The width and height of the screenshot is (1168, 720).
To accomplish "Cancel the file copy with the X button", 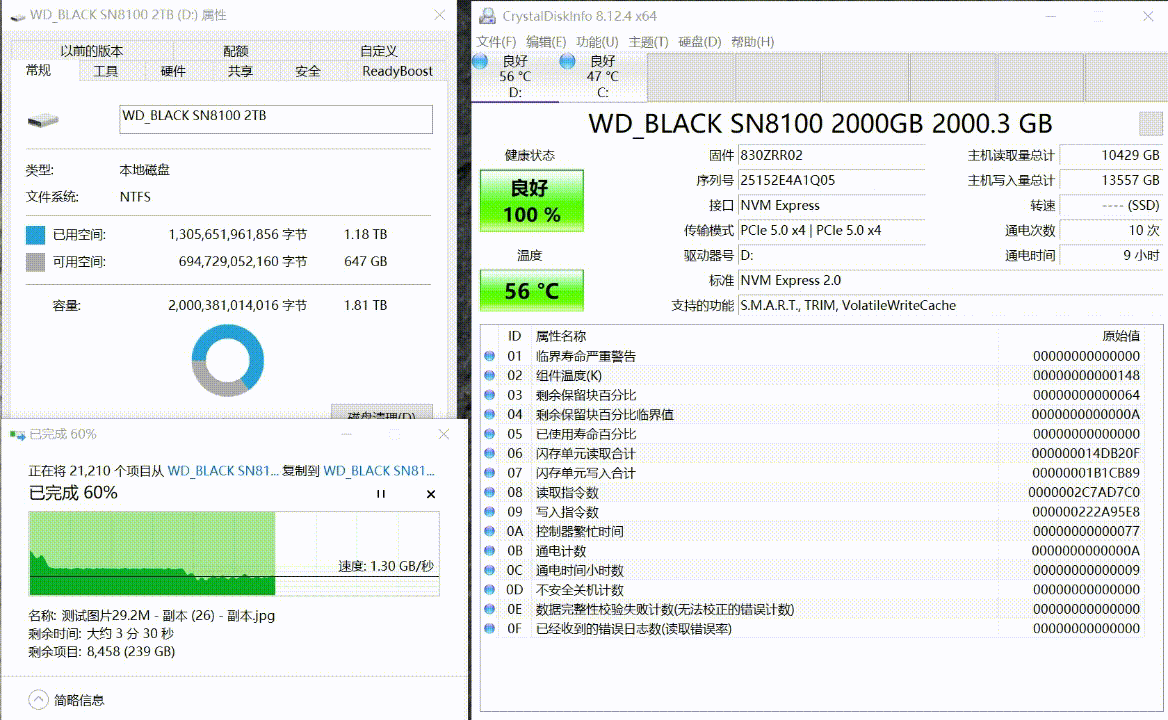I will pyautogui.click(x=431, y=494).
